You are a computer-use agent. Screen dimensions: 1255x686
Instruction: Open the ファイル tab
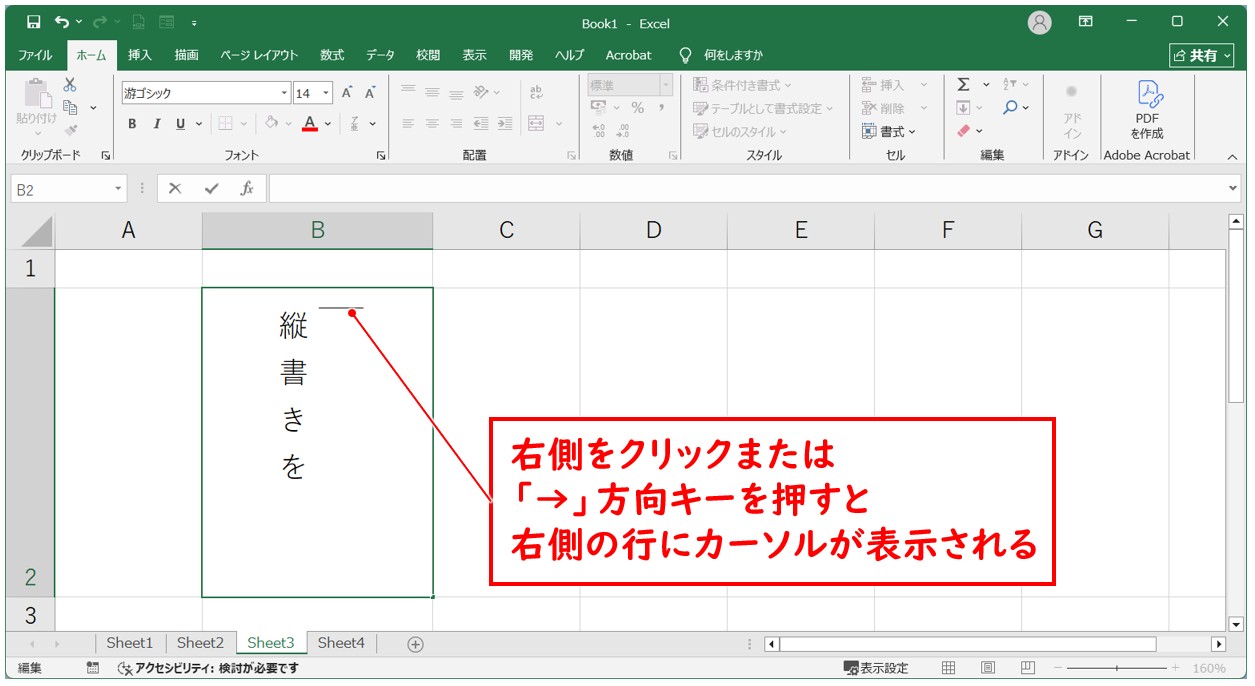point(36,55)
